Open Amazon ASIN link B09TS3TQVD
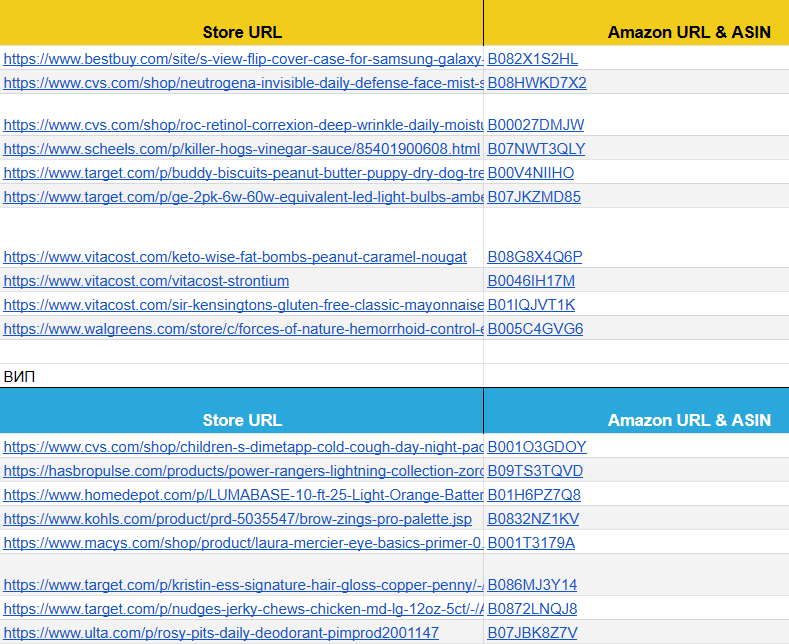This screenshot has width=789, height=644. [x=535, y=471]
